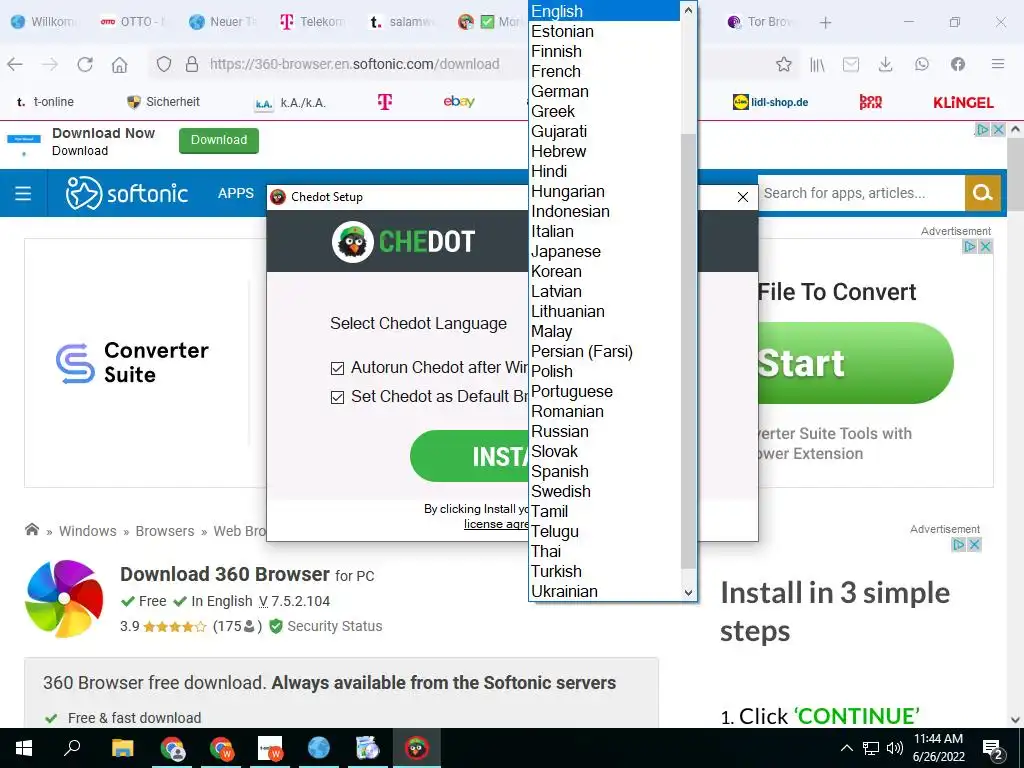Screen dimensions: 1024x768
Task: Click language list scroll down arrow
Action: coord(688,592)
